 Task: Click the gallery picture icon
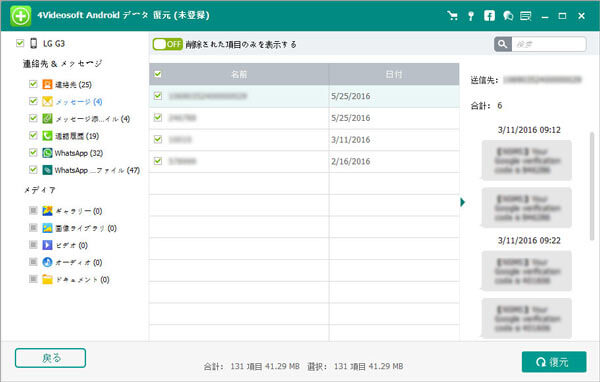click(x=47, y=211)
